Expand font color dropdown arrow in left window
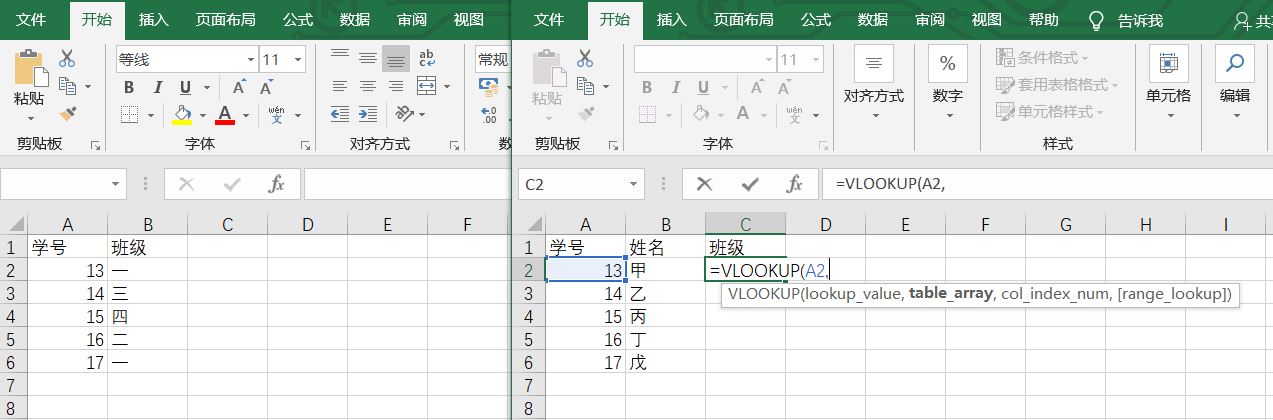Screen dimensions: 1273x420 [245, 114]
